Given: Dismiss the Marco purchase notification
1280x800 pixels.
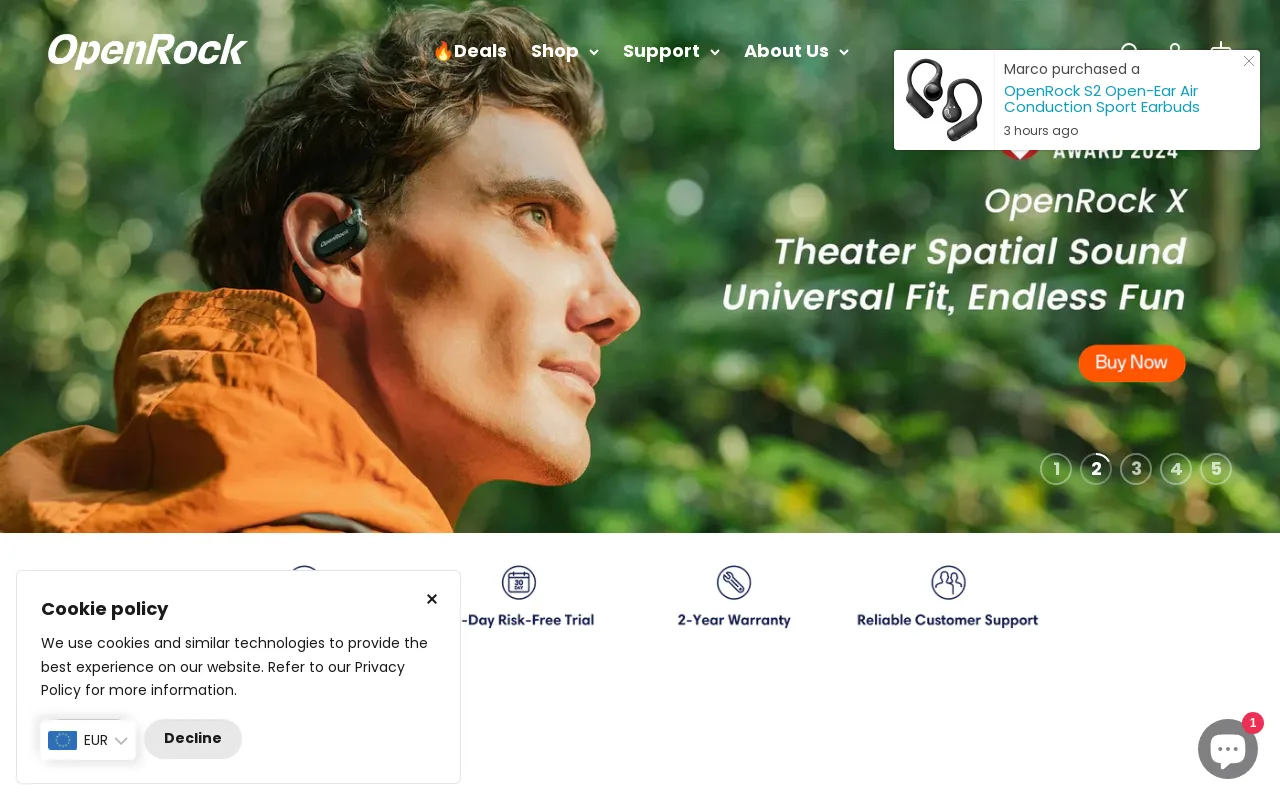Looking at the screenshot, I should tap(1248, 61).
